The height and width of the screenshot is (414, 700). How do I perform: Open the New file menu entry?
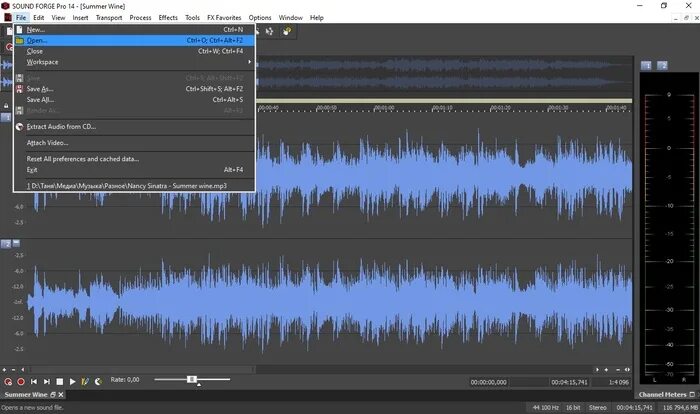134,29
